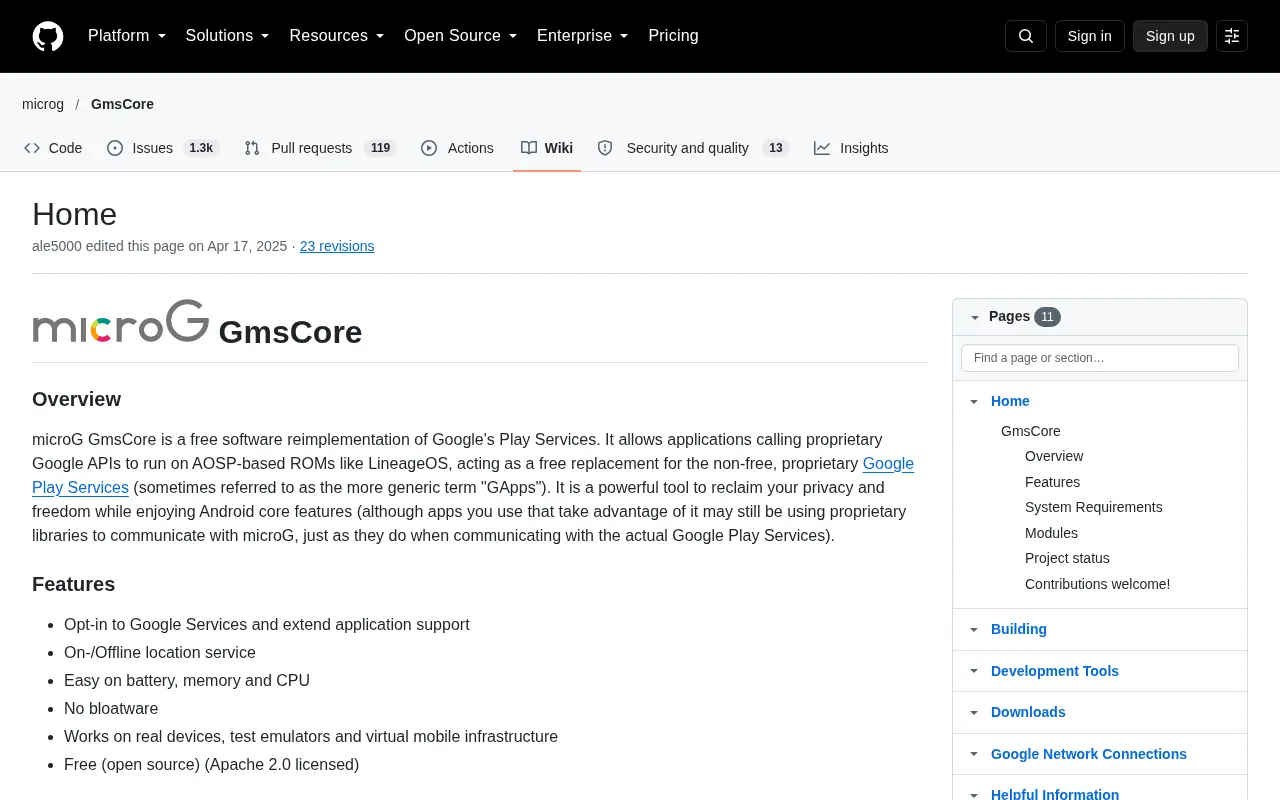Image resolution: width=1280 pixels, height=800 pixels.
Task: Click the Sign in button
Action: 1089,36
